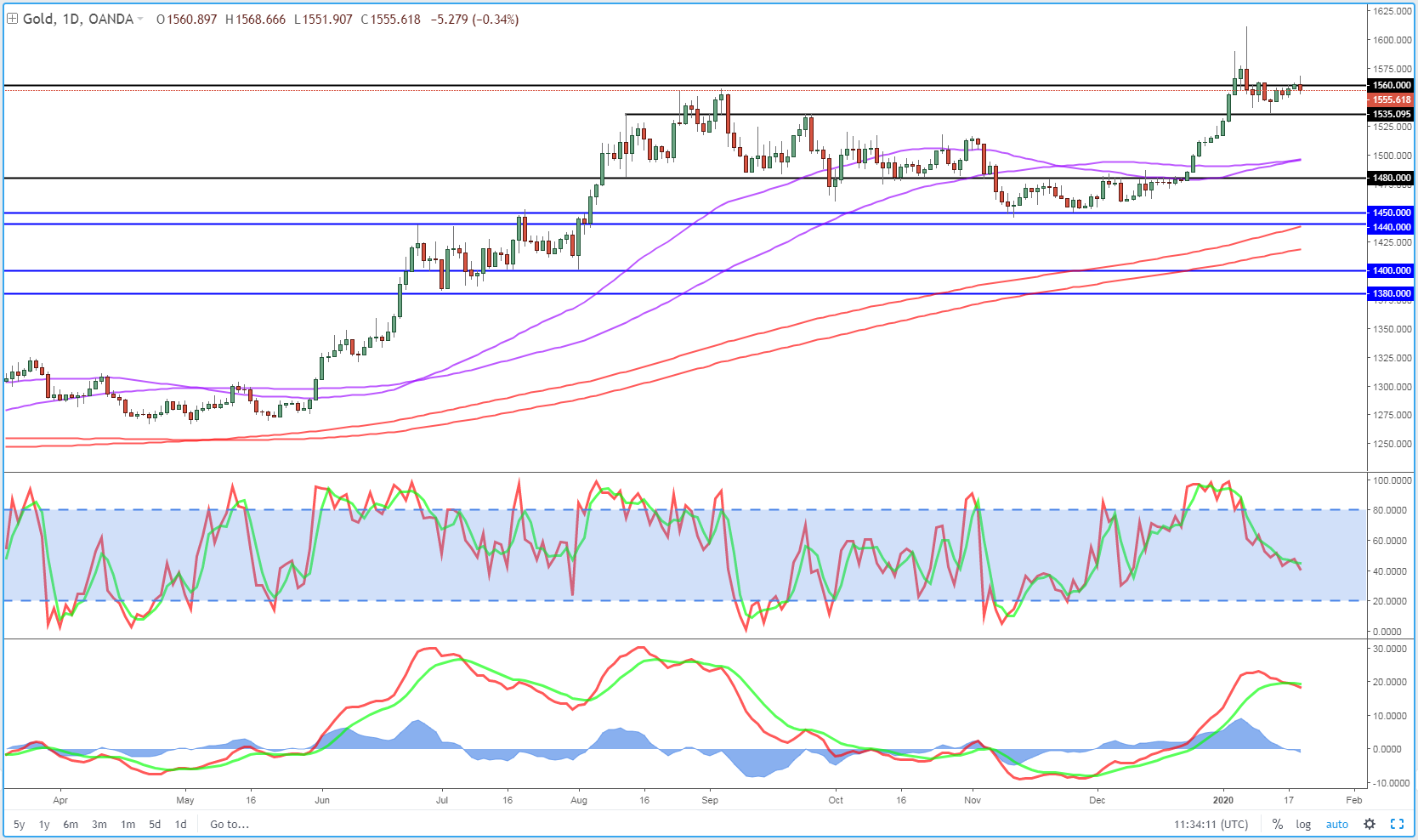Select the 3m date range
Screen dimensions: 1418x840
(x=99, y=824)
